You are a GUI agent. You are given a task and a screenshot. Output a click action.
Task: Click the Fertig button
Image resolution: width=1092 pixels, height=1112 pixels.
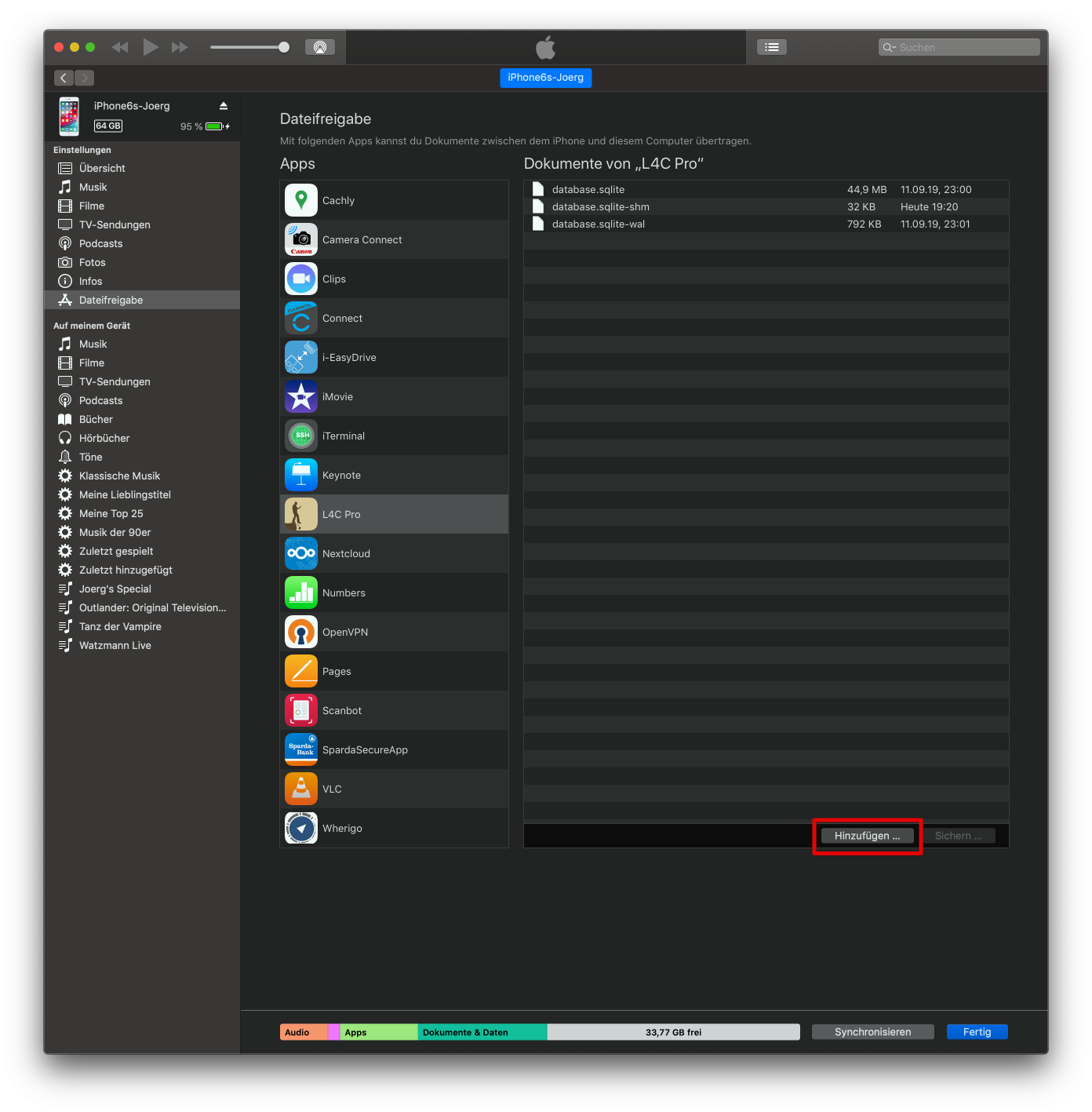(x=977, y=1032)
